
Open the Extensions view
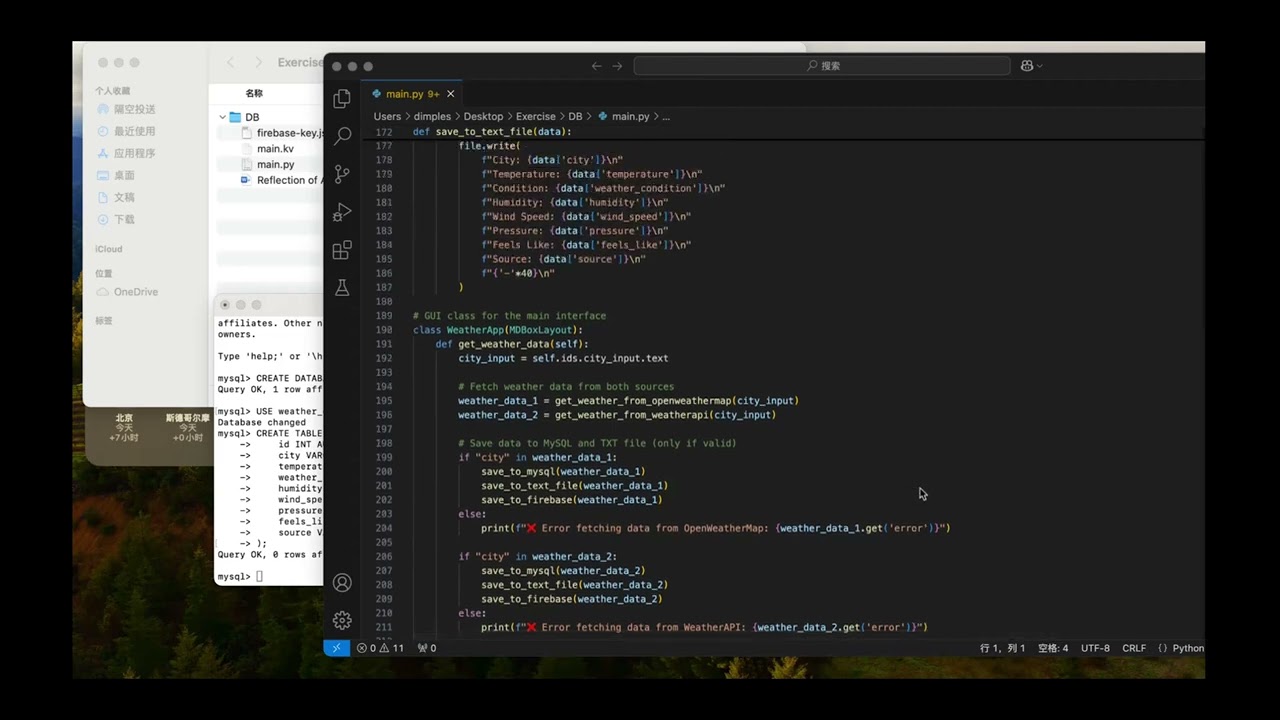342,250
